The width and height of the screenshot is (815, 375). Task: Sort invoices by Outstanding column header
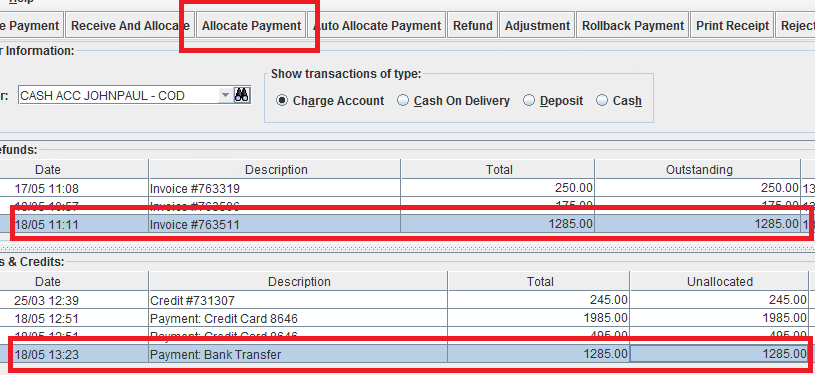699,170
